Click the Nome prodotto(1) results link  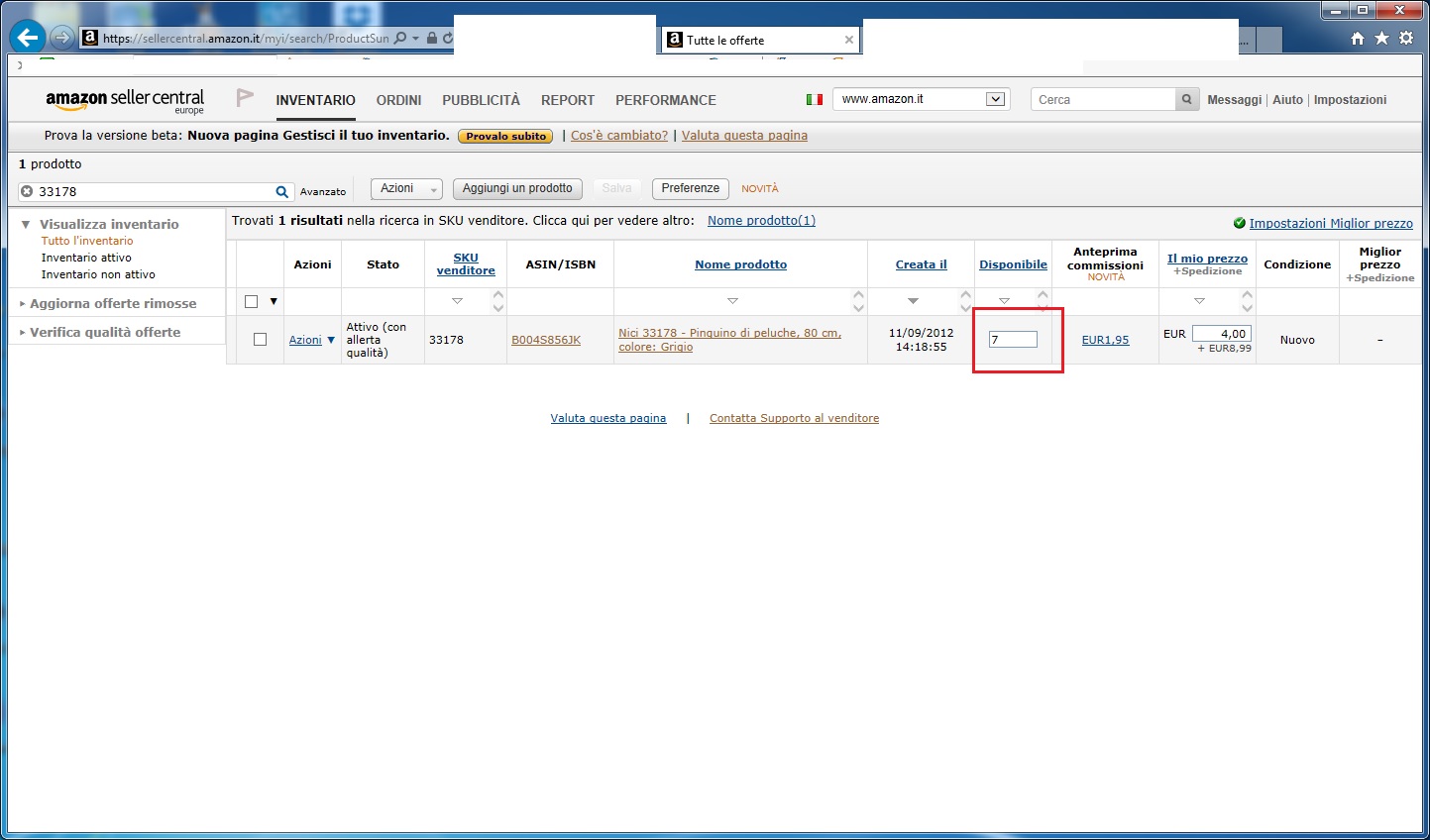pyautogui.click(x=761, y=221)
